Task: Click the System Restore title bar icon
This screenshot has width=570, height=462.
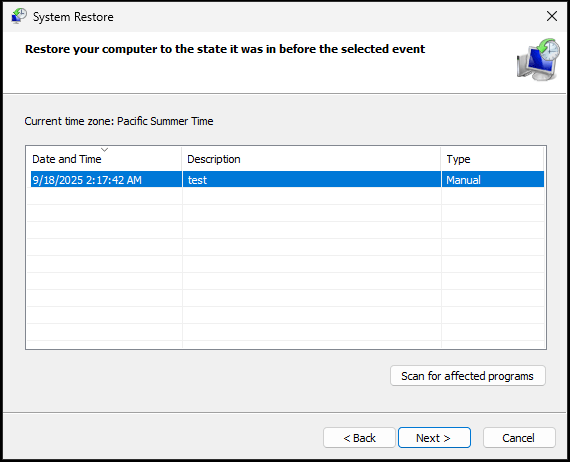Action: coord(19,16)
